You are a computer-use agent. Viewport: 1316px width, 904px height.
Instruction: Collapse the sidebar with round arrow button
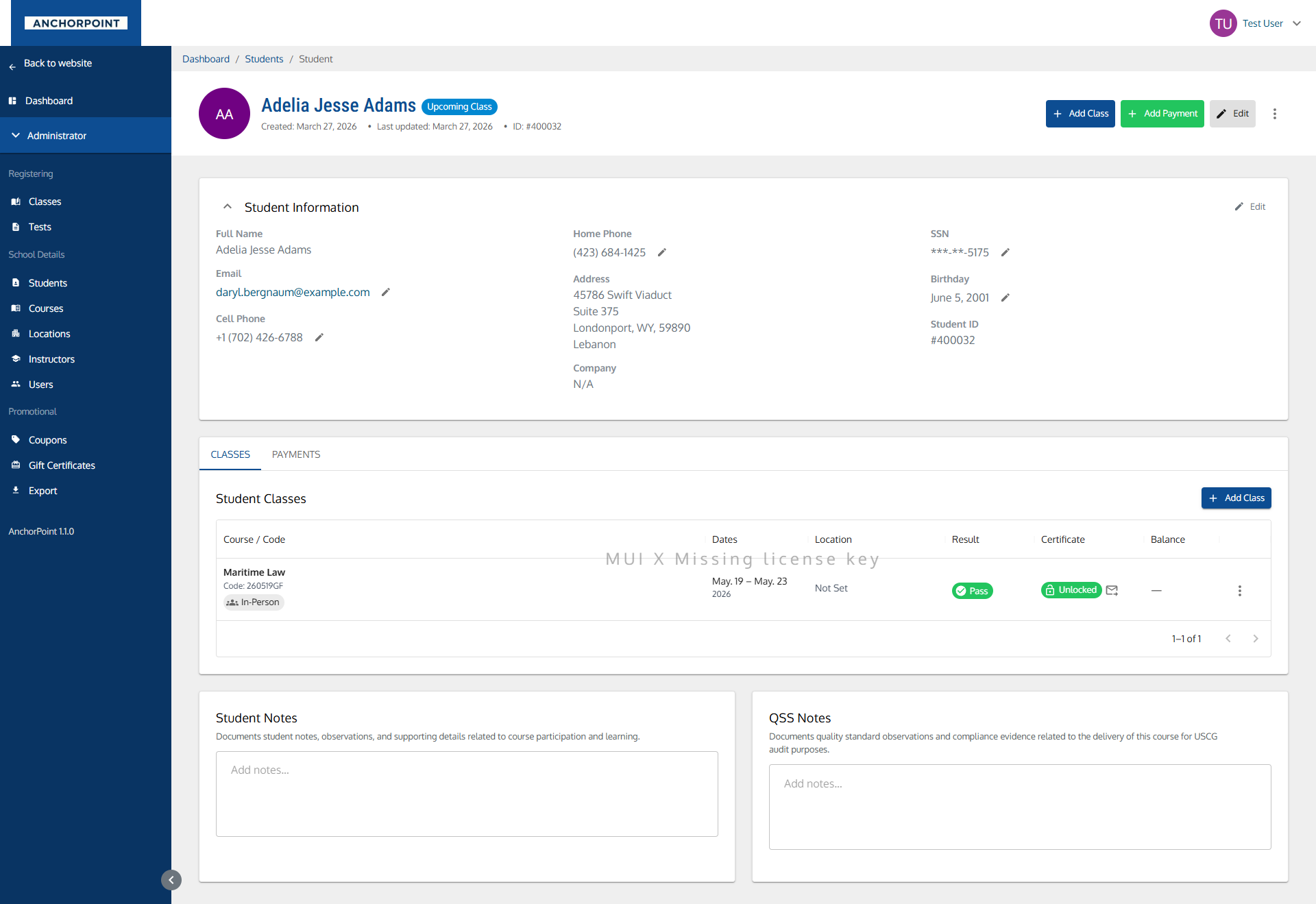click(x=171, y=880)
